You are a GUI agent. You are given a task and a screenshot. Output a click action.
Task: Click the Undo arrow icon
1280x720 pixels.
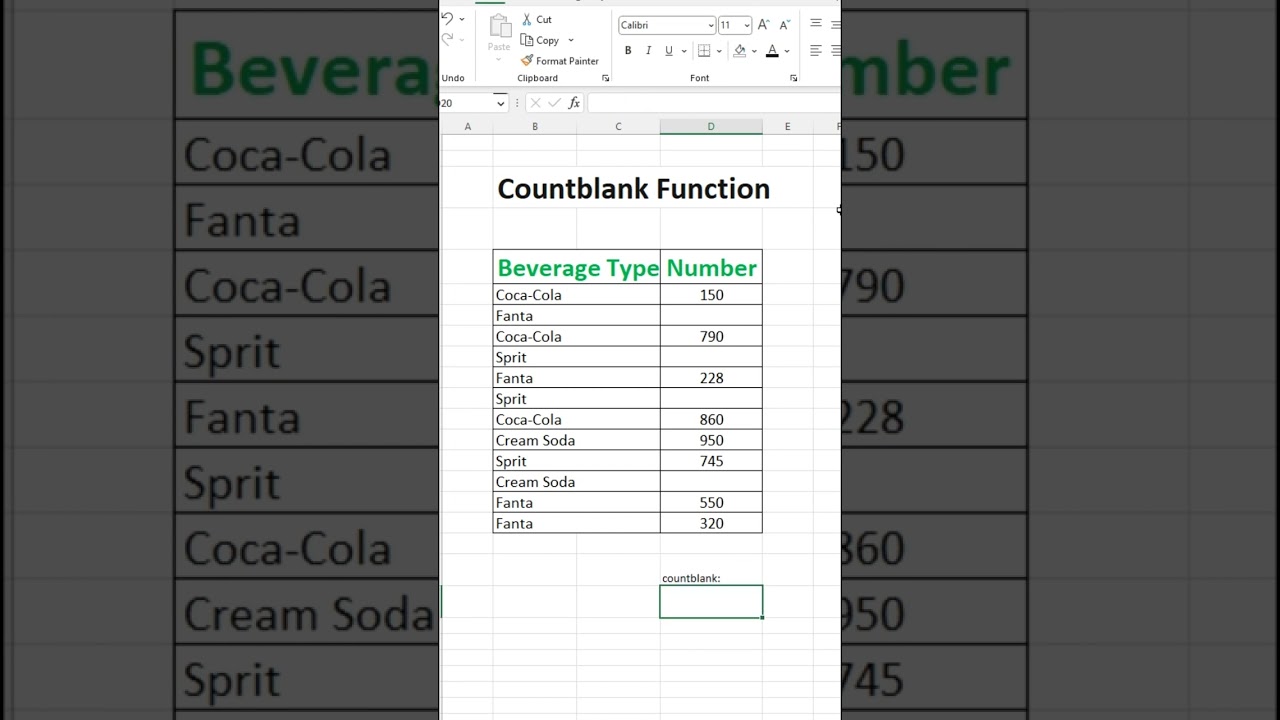point(447,19)
